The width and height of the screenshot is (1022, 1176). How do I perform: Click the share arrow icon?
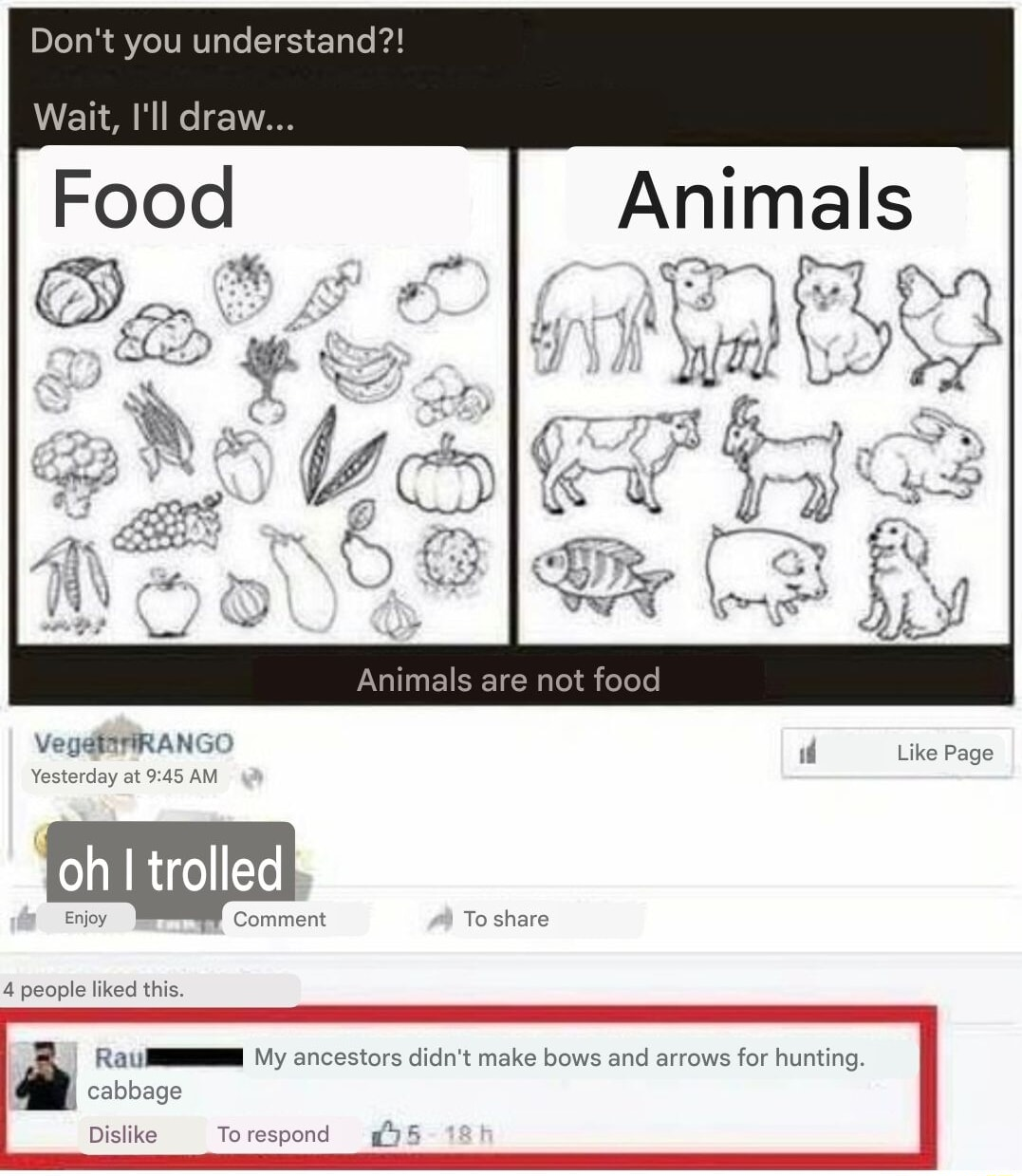(x=440, y=919)
